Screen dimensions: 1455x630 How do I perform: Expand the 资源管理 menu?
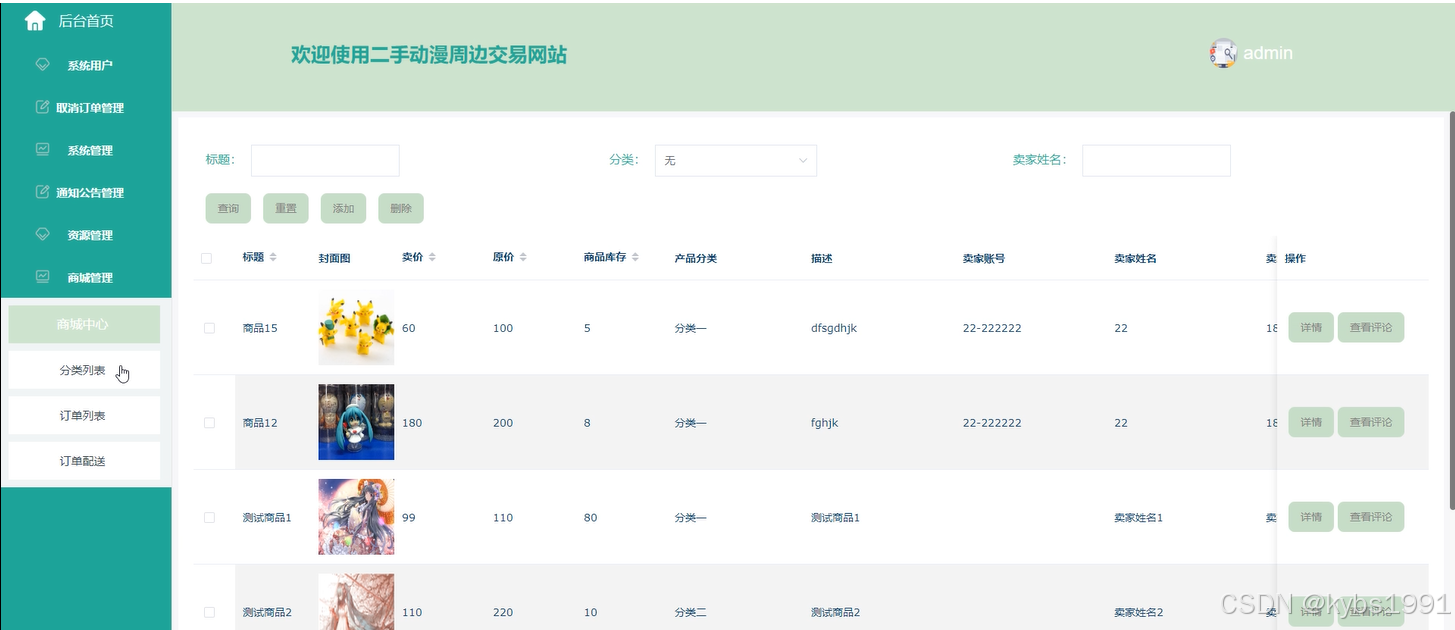pyautogui.click(x=86, y=235)
